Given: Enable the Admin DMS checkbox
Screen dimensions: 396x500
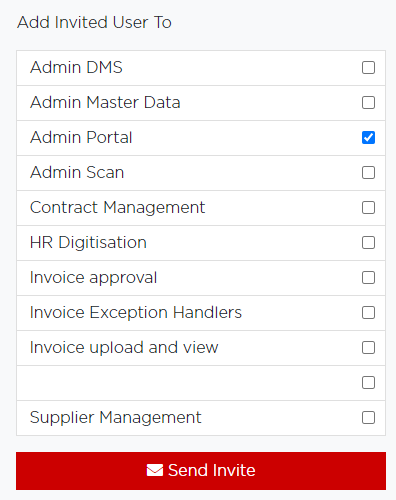Looking at the screenshot, I should point(368,68).
